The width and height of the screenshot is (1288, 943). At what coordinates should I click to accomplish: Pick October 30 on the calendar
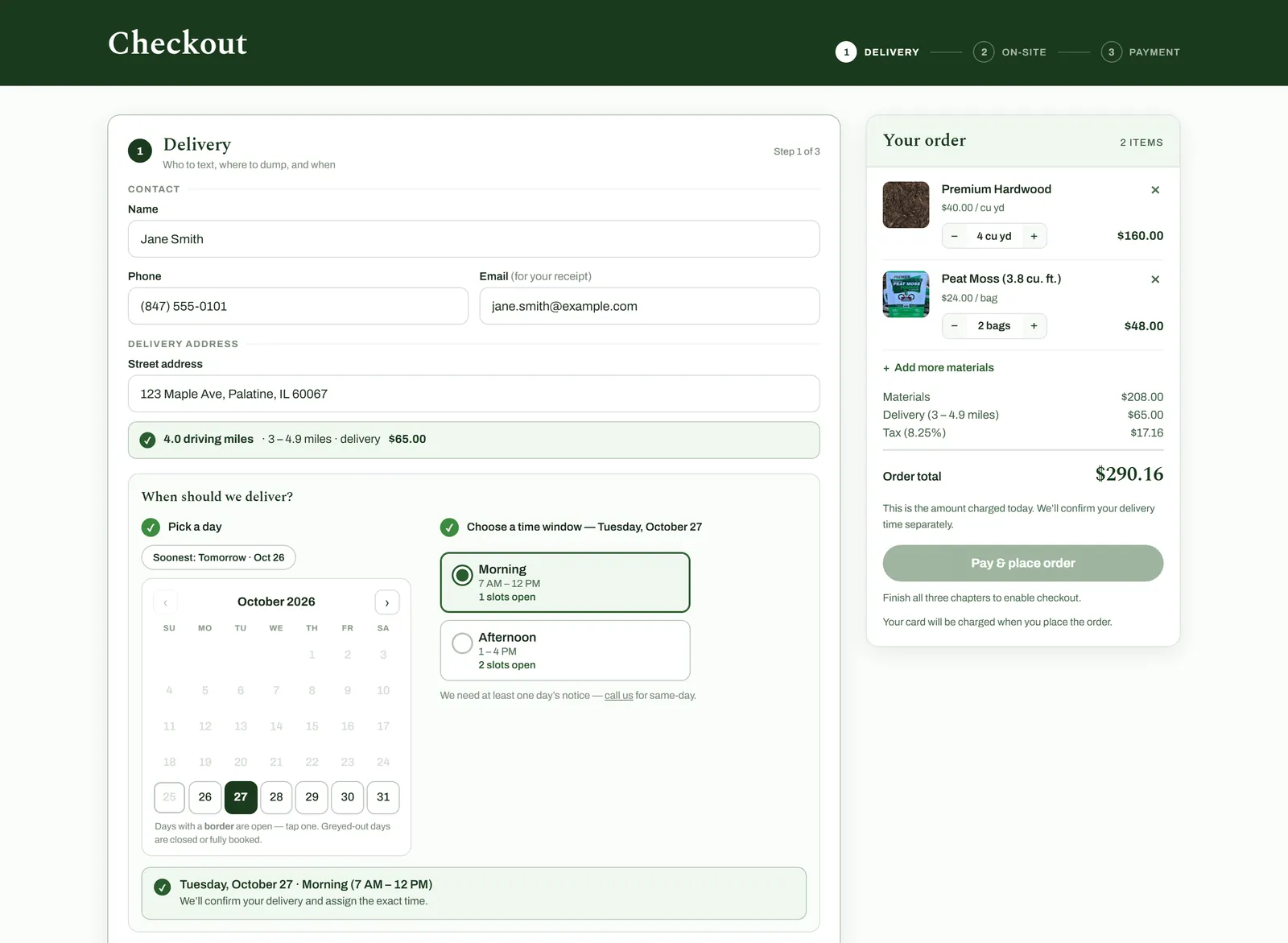click(x=348, y=797)
